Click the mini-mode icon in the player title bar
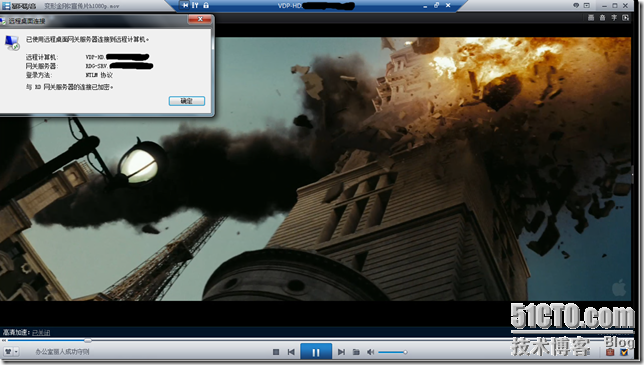Viewport: 644px width, 365px height. tap(586, 5)
